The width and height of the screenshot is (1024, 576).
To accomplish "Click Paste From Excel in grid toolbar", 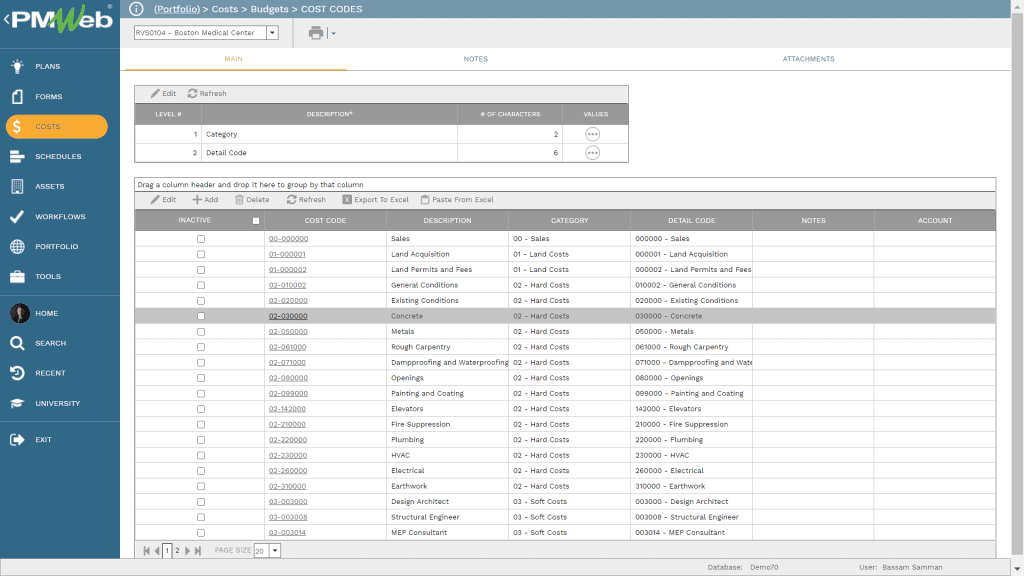I will [x=457, y=200].
